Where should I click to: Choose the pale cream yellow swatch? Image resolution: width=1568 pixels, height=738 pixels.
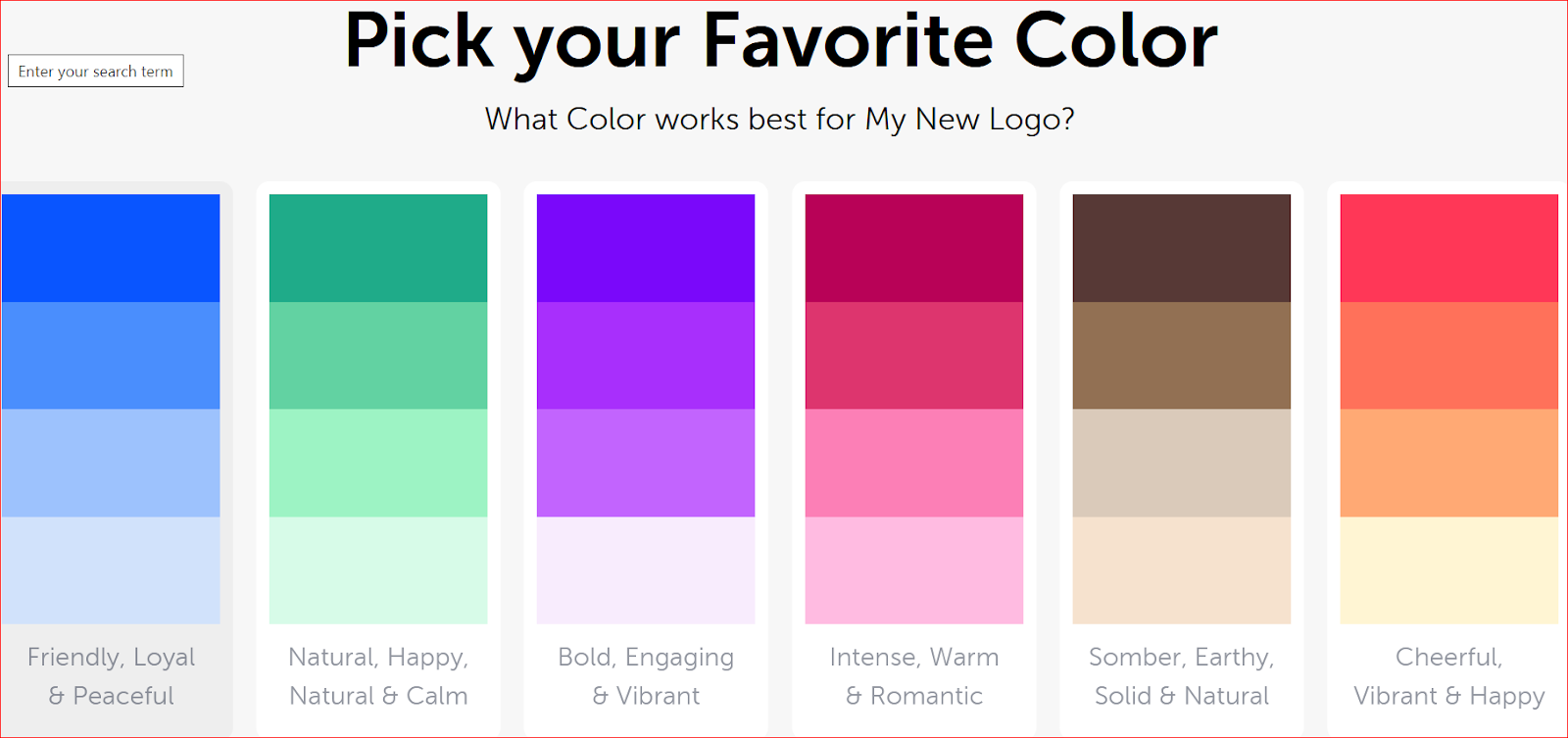coord(1448,569)
